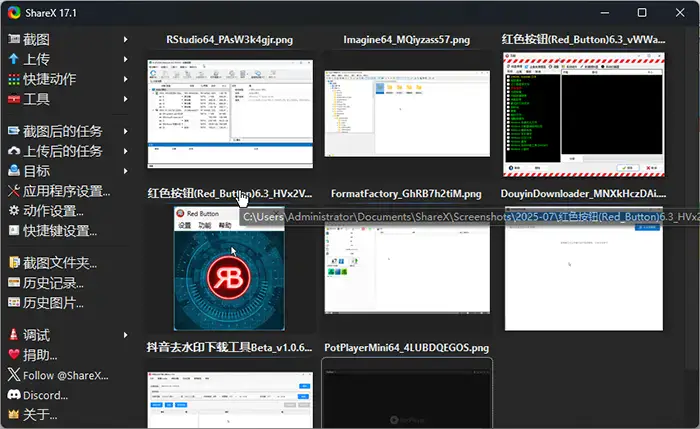
Task: Click filename FormatFactory_GhRB7h2tiM.png
Action: click(406, 194)
